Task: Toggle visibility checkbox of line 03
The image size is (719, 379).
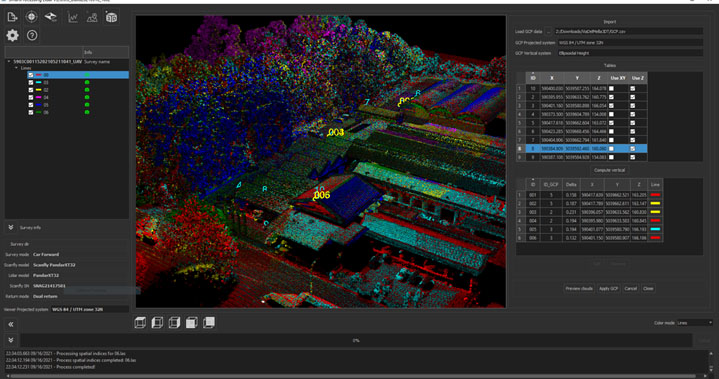Action: pos(31,82)
